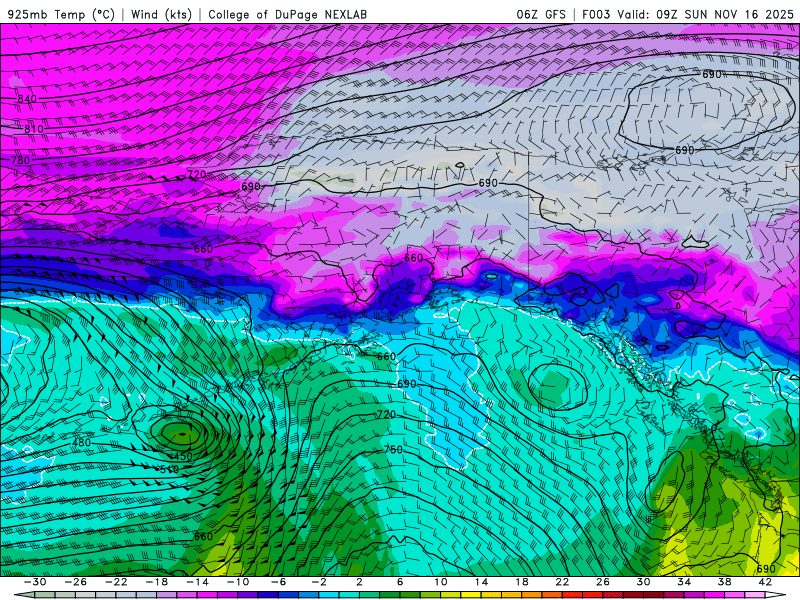Select the 840 contour label
800x600 pixels.
click(27, 99)
